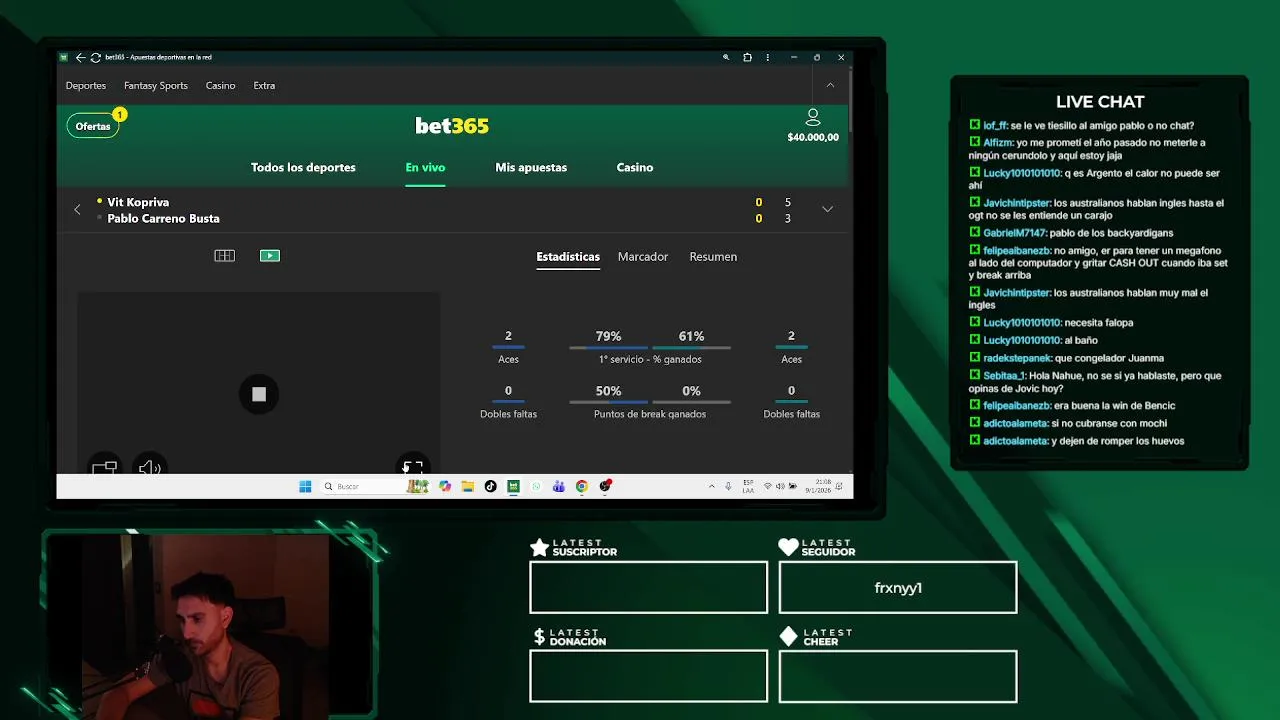This screenshot has width=1280, height=720.
Task: Expand the match dropdown chevron beside the score
Action: [827, 209]
